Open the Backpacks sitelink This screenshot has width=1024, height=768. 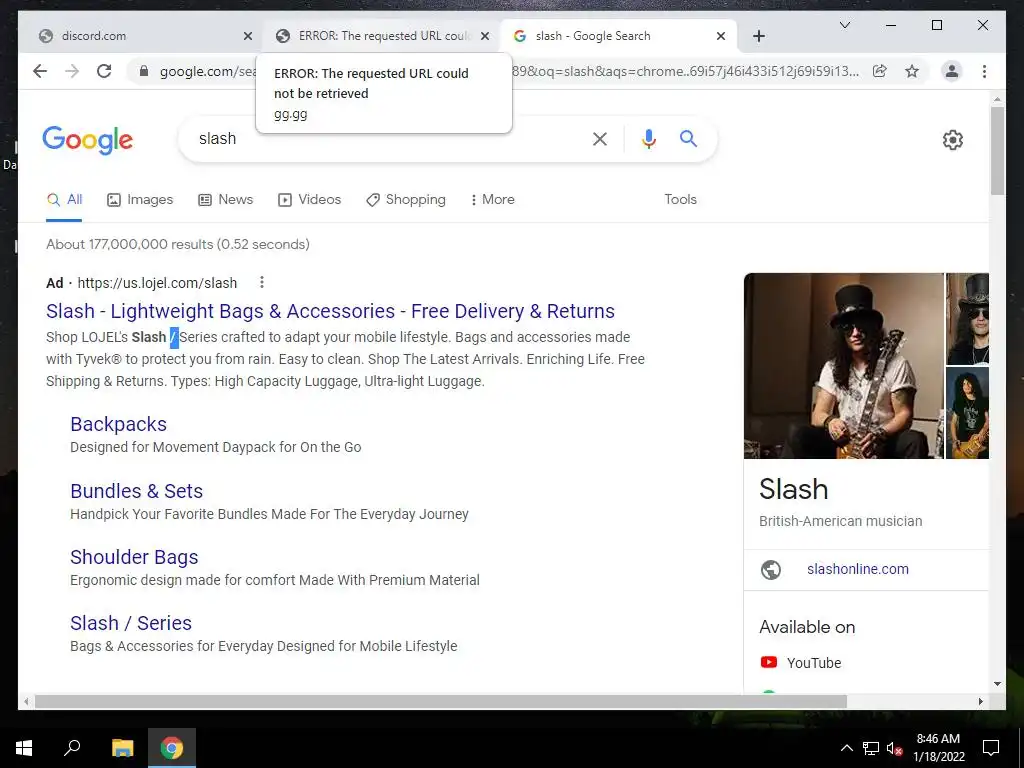click(x=118, y=424)
